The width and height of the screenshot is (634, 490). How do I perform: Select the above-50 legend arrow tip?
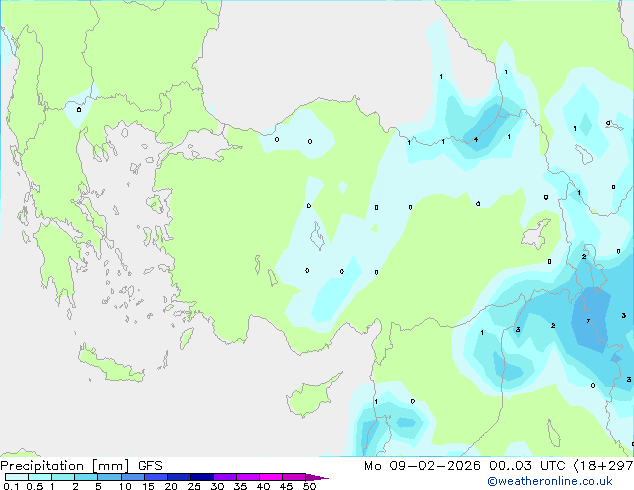click(317, 477)
